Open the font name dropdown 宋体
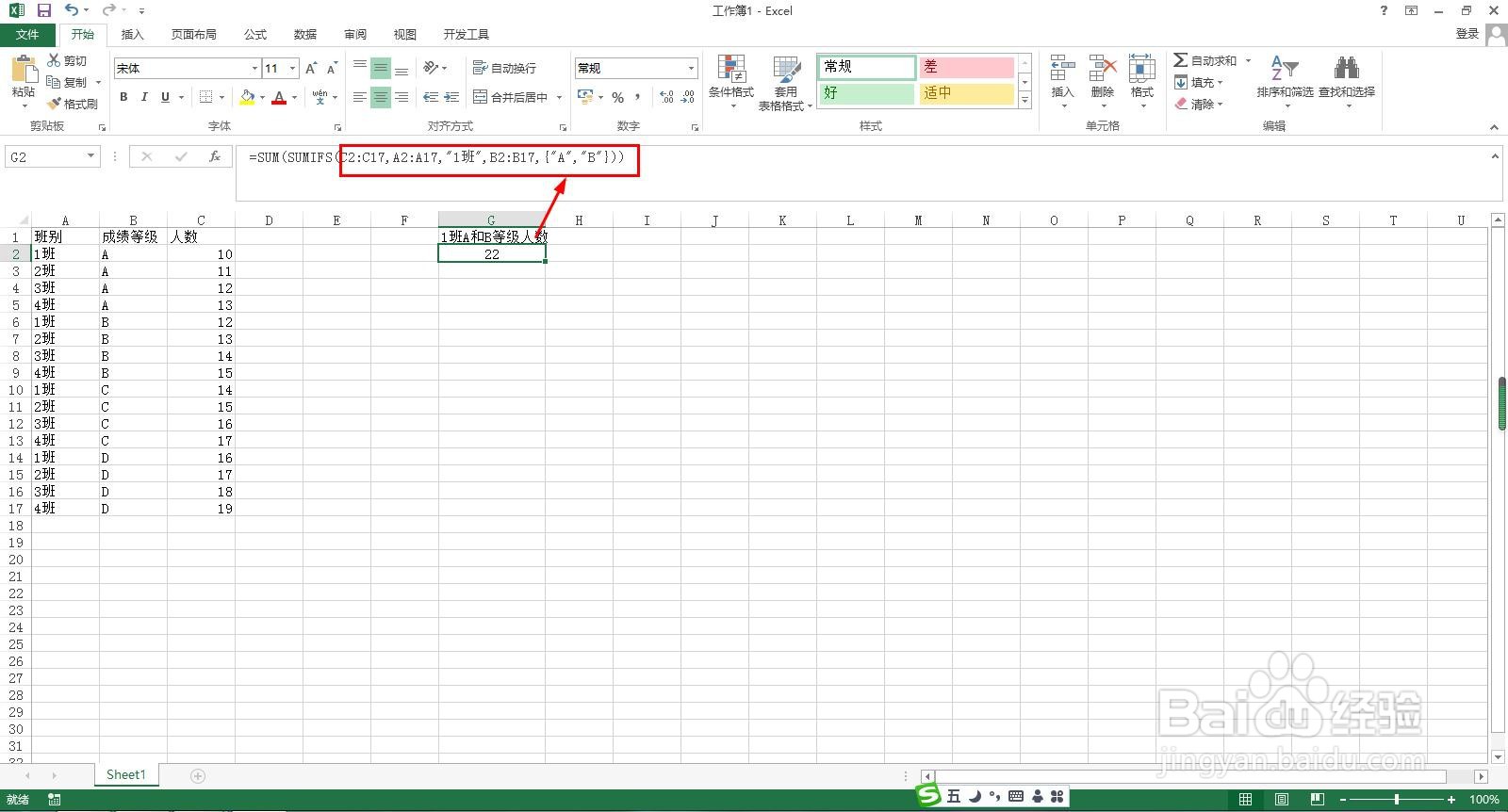The height and width of the screenshot is (812, 1508). (254, 69)
